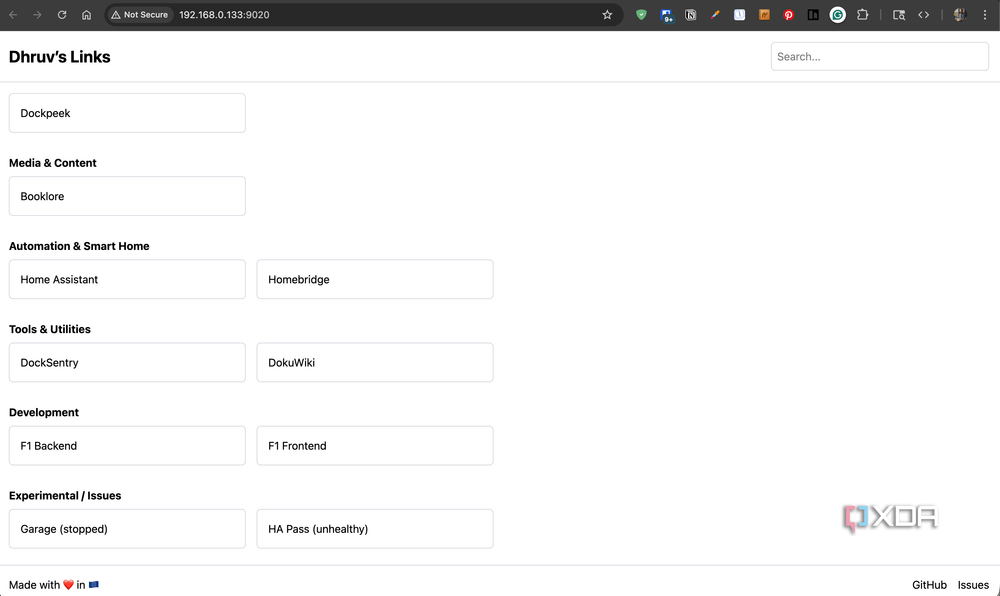
Task: Click the Experimental / Issues heading
Action: (x=65, y=495)
